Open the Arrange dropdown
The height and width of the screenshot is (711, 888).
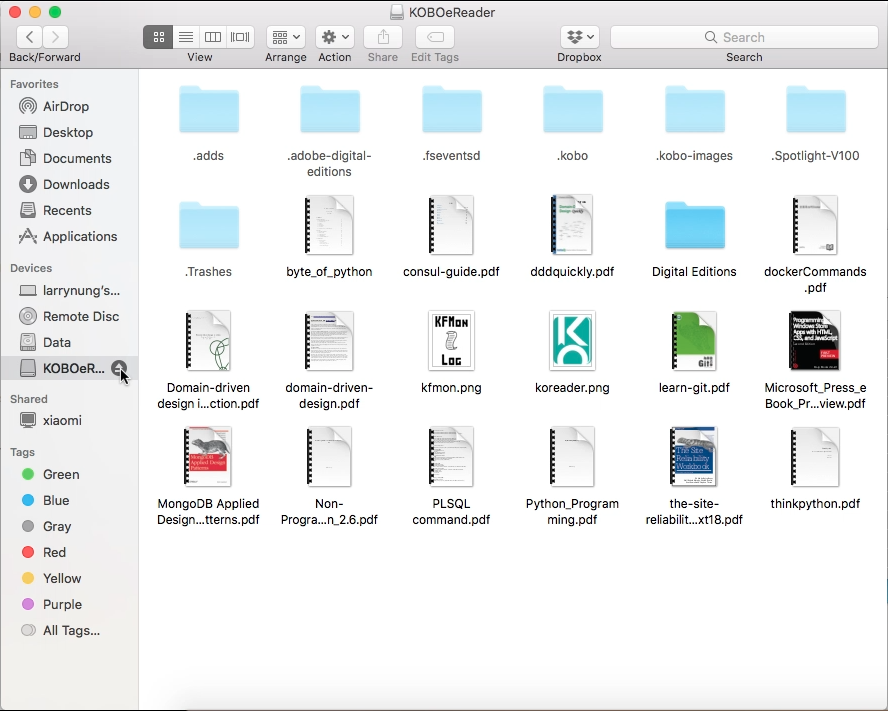(286, 37)
